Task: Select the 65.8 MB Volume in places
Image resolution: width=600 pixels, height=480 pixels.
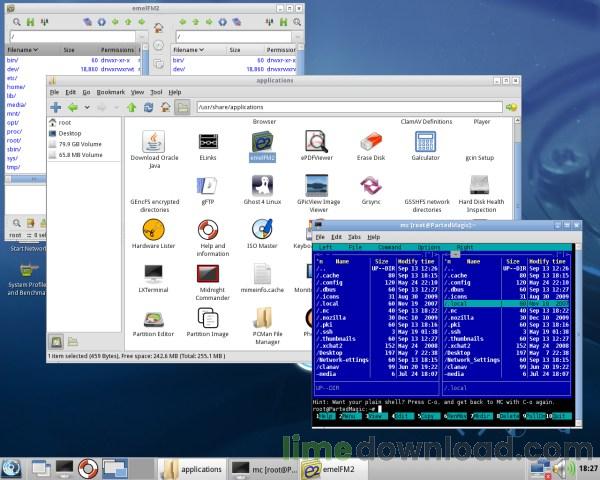Action: pos(80,155)
